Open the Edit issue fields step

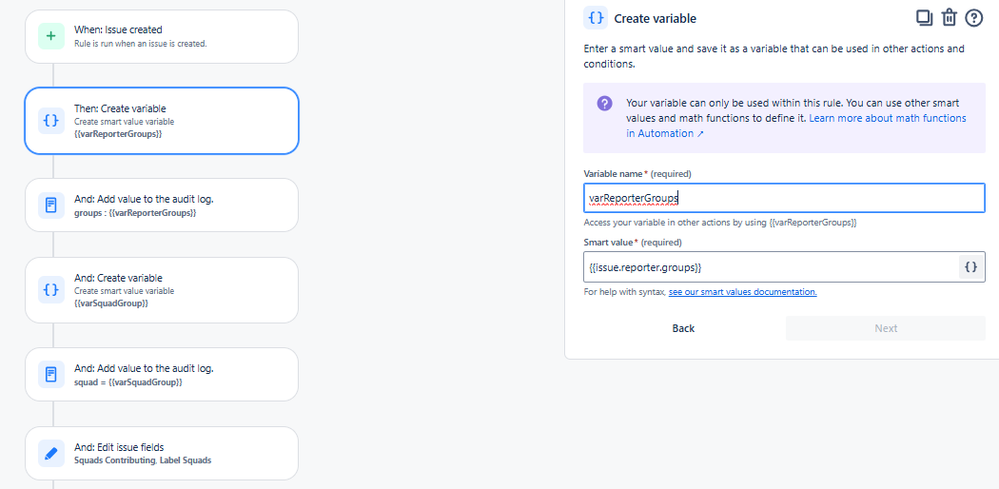click(161, 453)
